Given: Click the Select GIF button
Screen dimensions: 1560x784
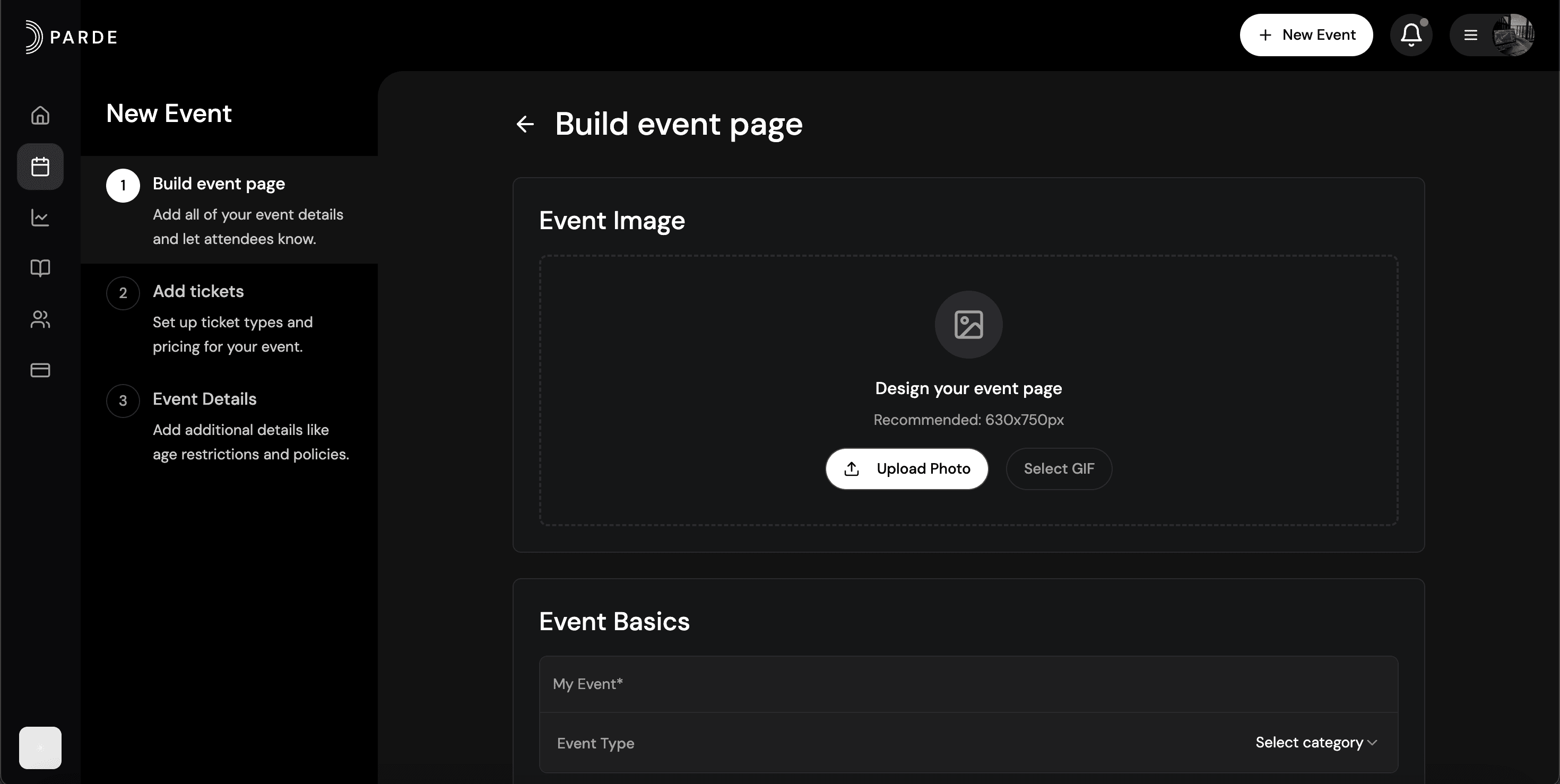Looking at the screenshot, I should [x=1059, y=468].
